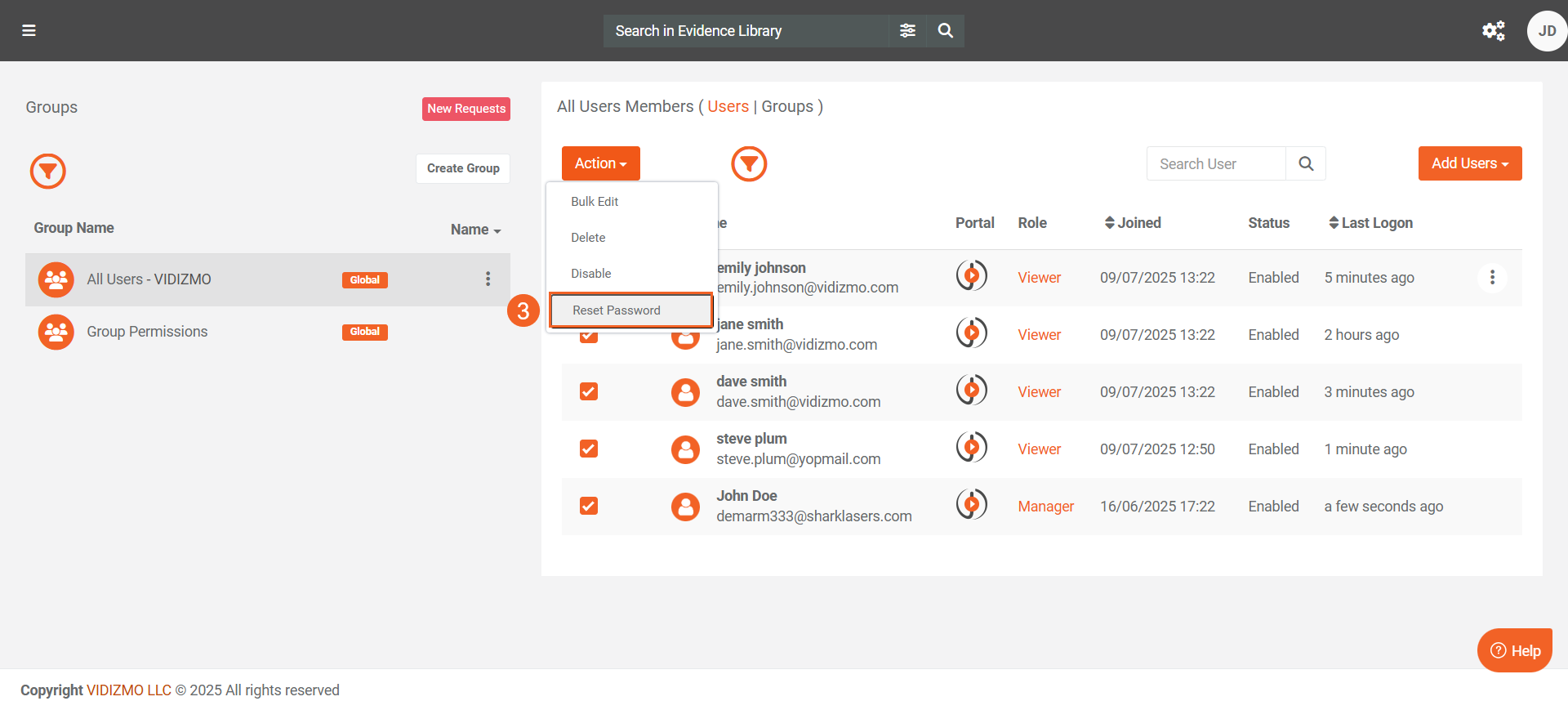Open the Name sort dropdown

click(x=475, y=230)
